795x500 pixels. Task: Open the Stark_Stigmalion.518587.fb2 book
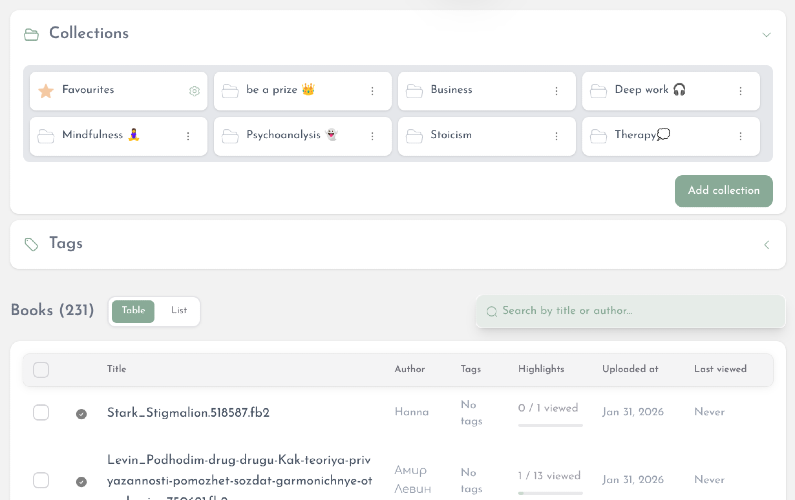188,413
